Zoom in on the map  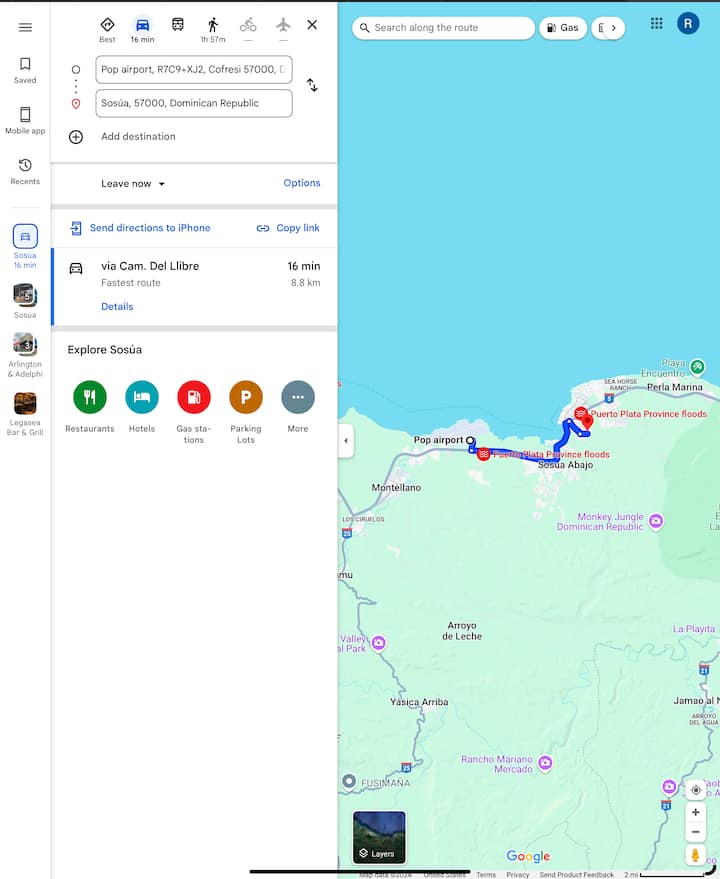point(695,812)
